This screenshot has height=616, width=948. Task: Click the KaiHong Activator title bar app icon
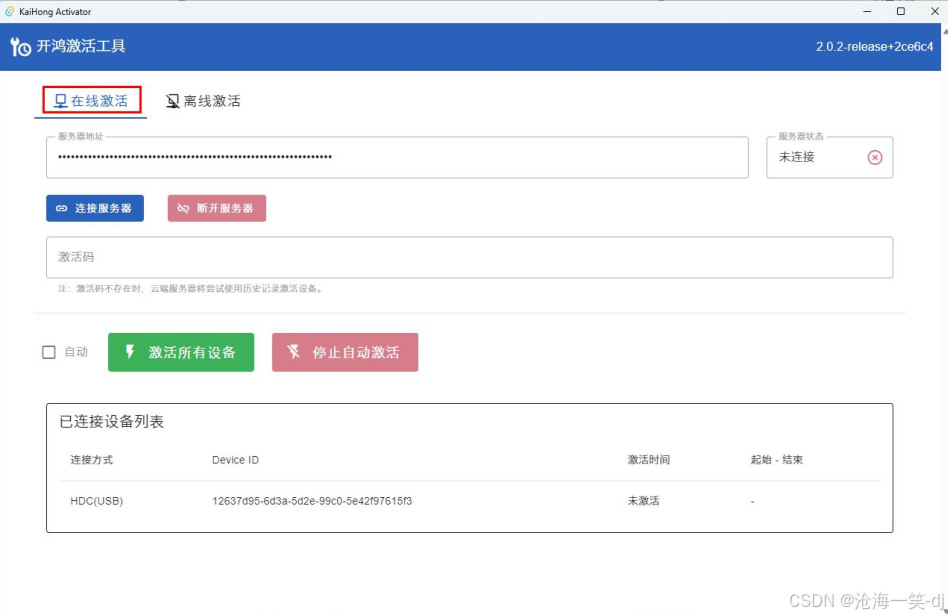[x=9, y=11]
